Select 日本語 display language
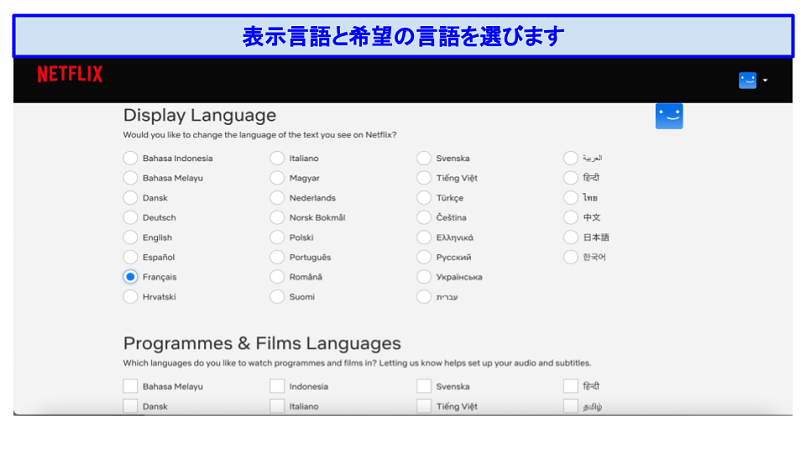The image size is (806, 453). [571, 237]
